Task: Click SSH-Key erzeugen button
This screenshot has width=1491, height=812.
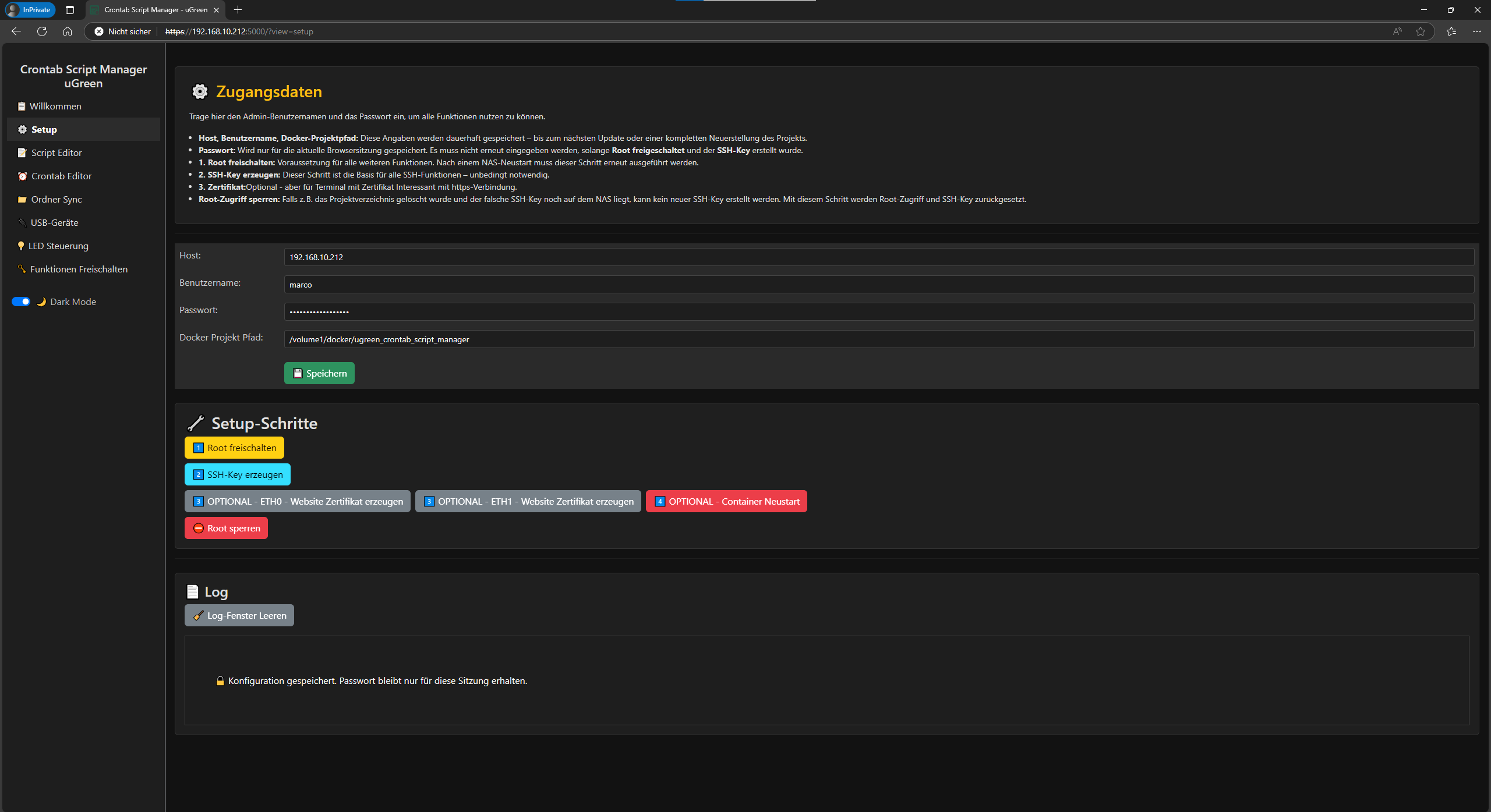Action: click(x=238, y=474)
